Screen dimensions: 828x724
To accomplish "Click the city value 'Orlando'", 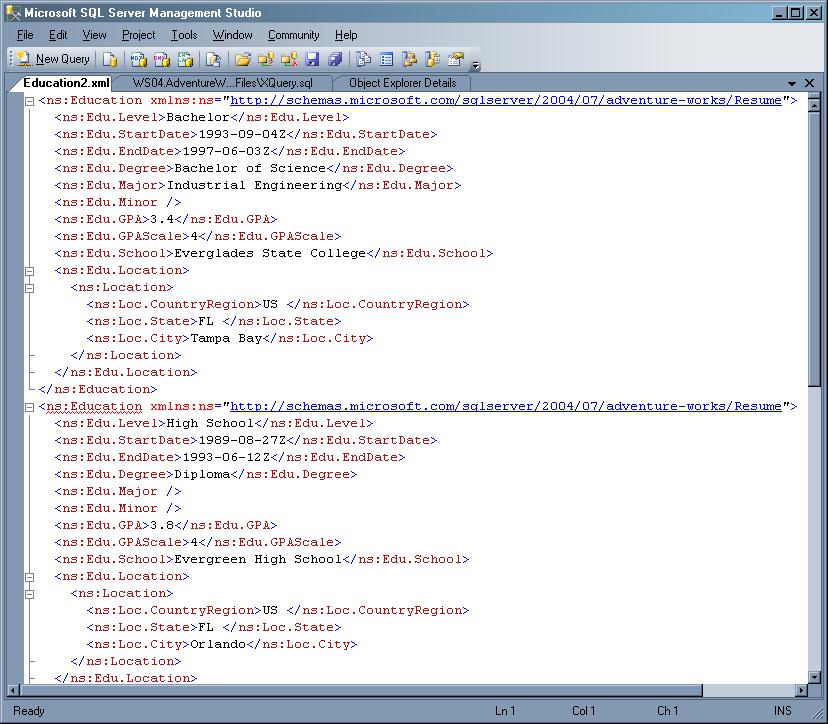I will 218,645.
